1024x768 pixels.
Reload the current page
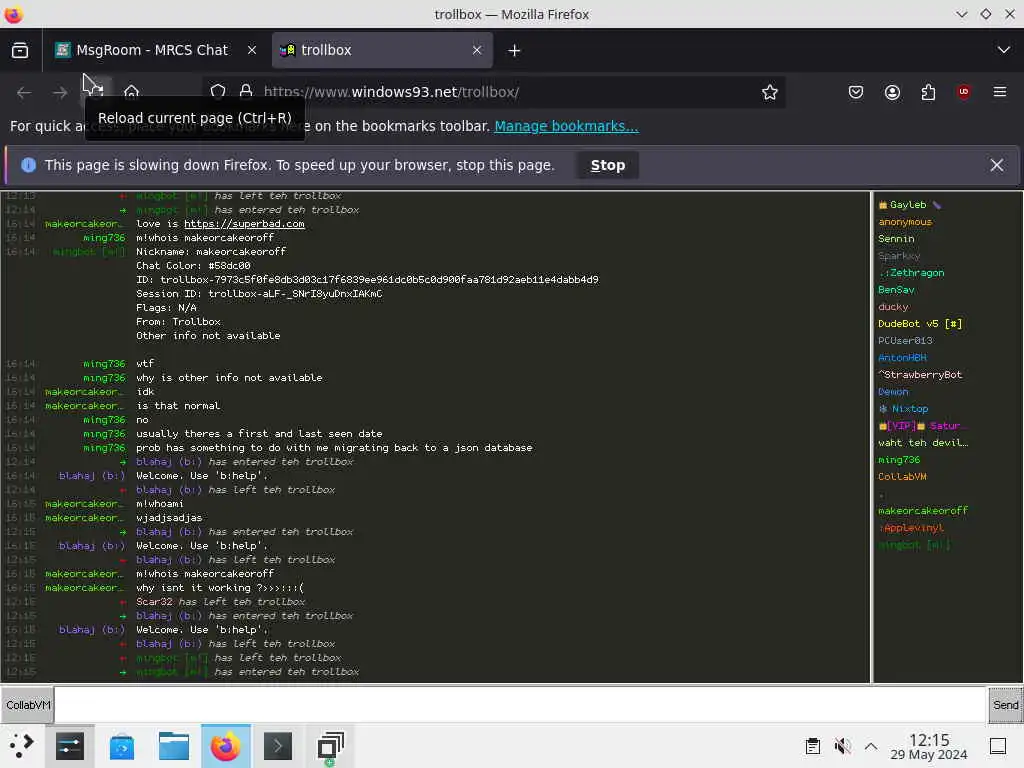click(95, 93)
